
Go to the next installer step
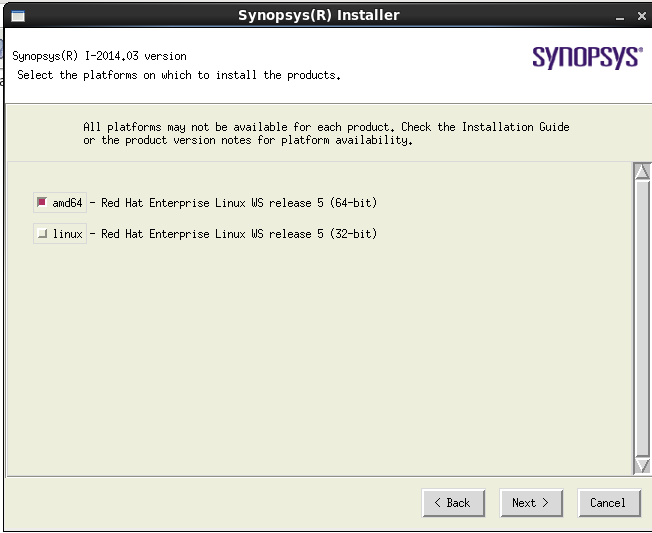coord(531,503)
